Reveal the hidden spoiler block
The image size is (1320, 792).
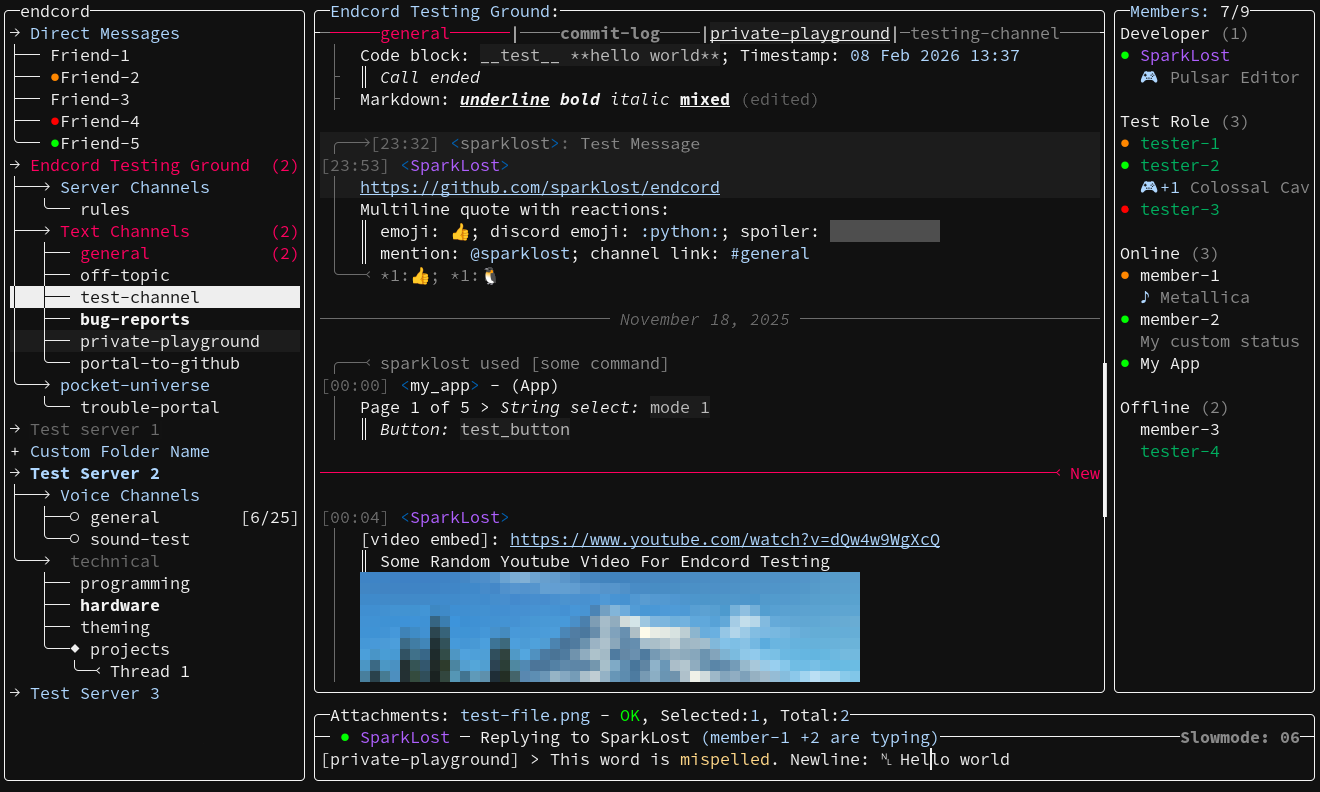(x=885, y=231)
